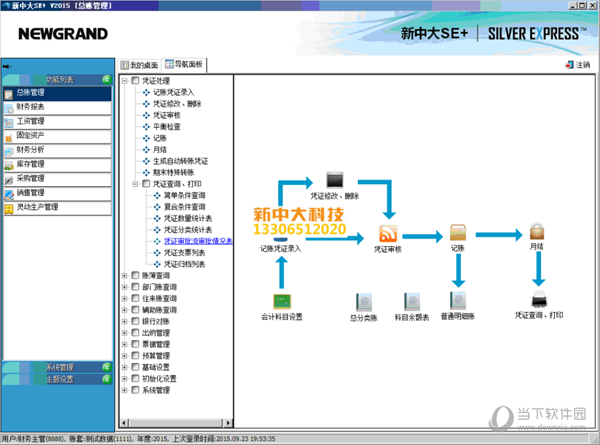
Task: Expand the 预算管理 tree node
Action: coord(124,356)
